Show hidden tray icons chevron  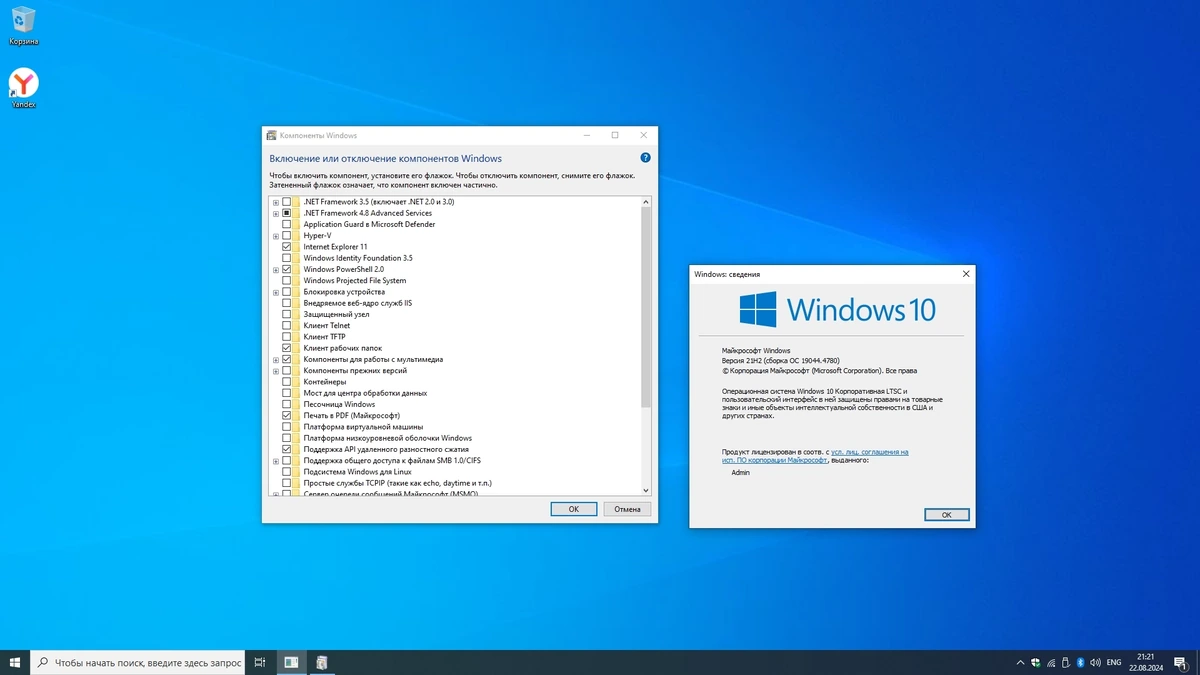point(1020,662)
